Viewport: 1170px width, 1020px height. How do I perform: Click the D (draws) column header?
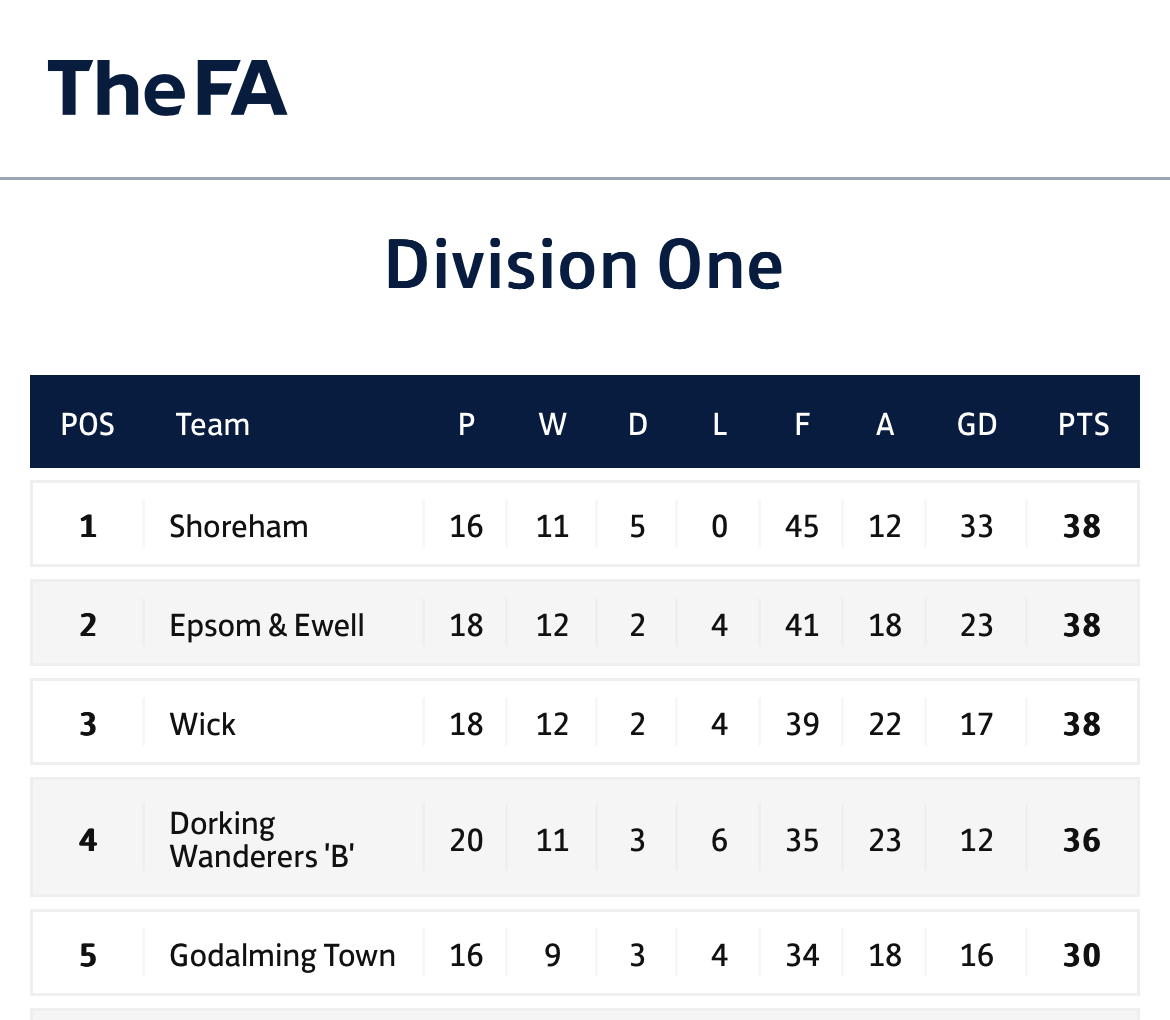pos(637,425)
